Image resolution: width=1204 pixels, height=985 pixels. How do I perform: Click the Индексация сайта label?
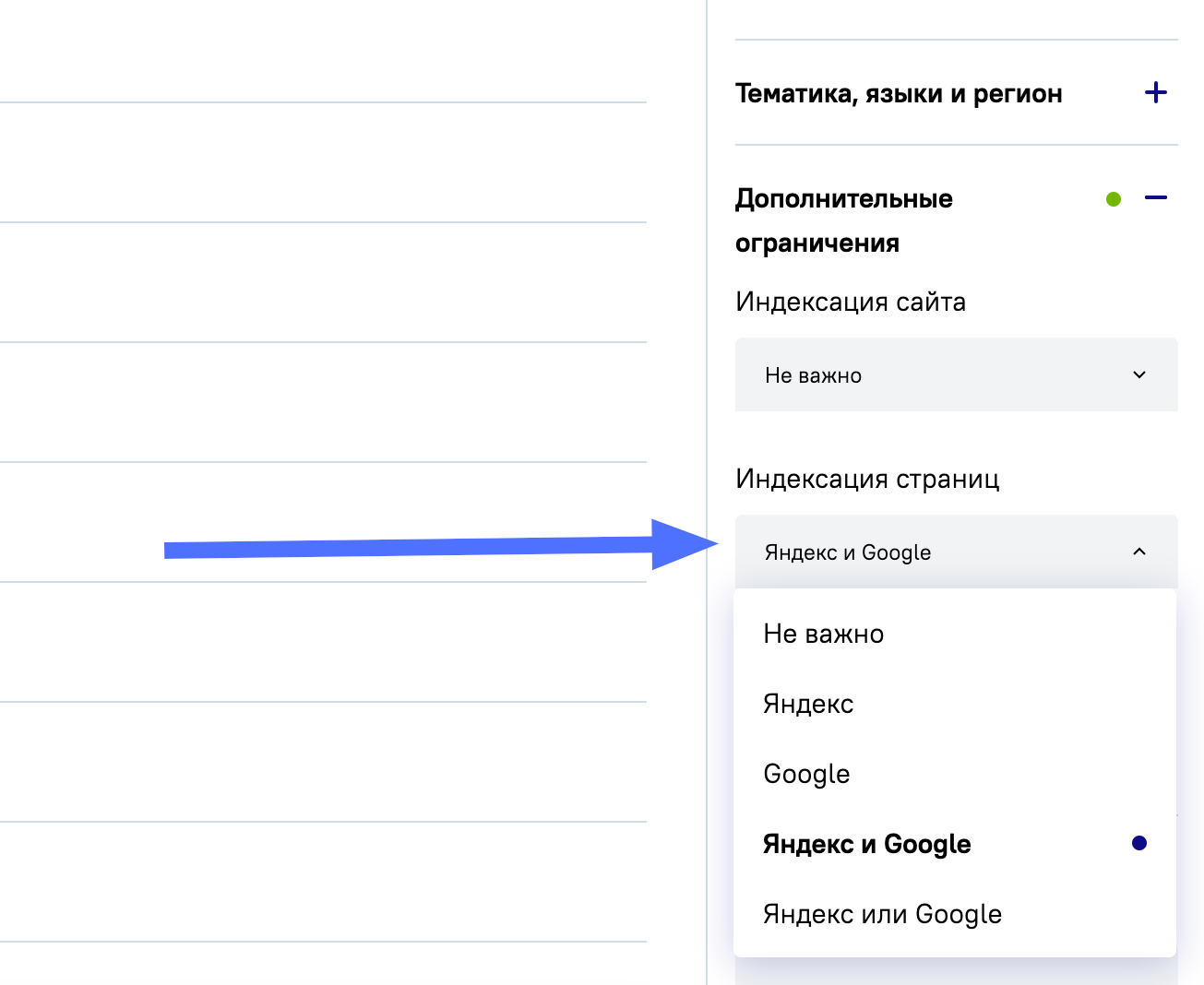850,302
